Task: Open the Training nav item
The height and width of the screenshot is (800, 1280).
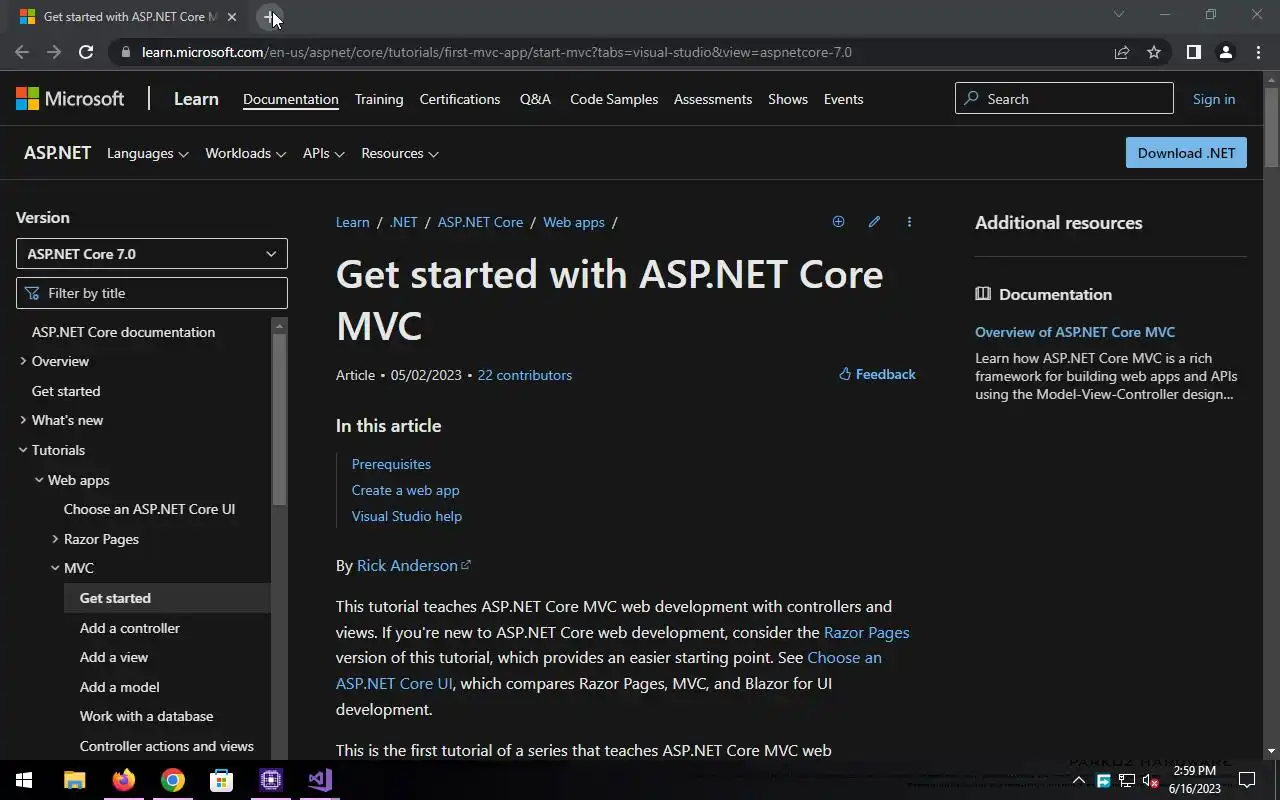Action: 379,99
